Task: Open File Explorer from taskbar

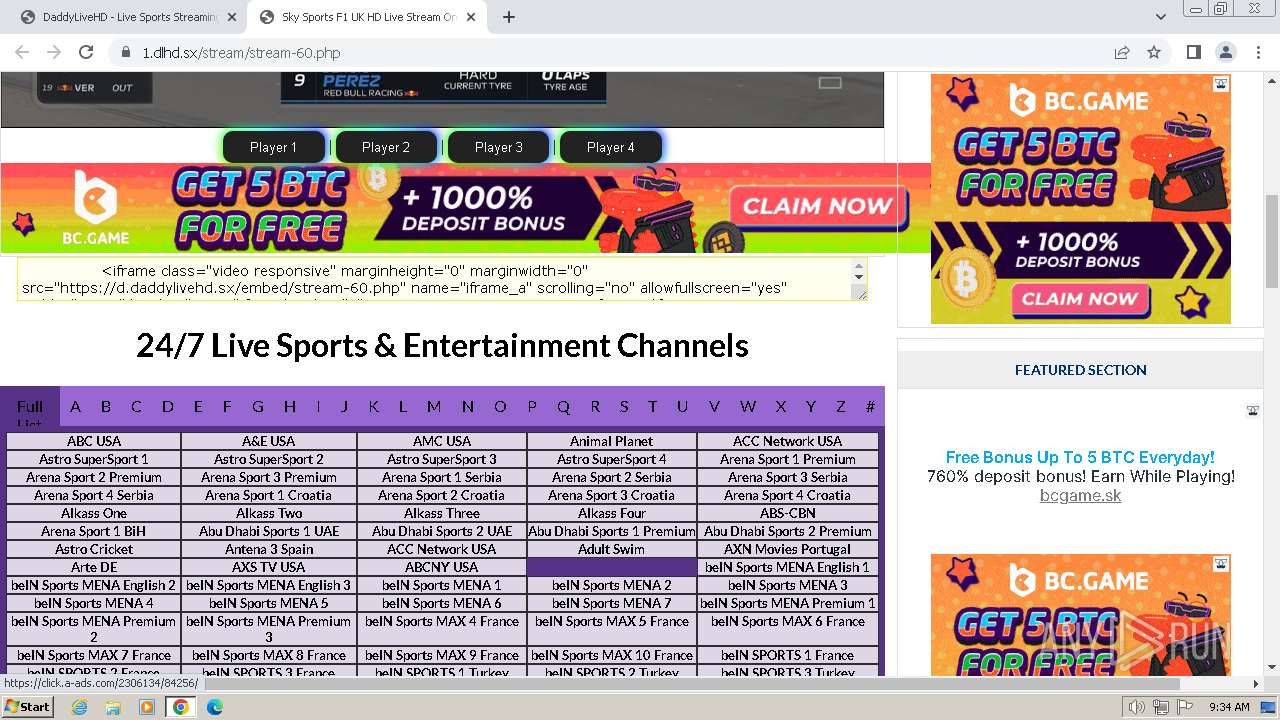Action: (x=113, y=707)
